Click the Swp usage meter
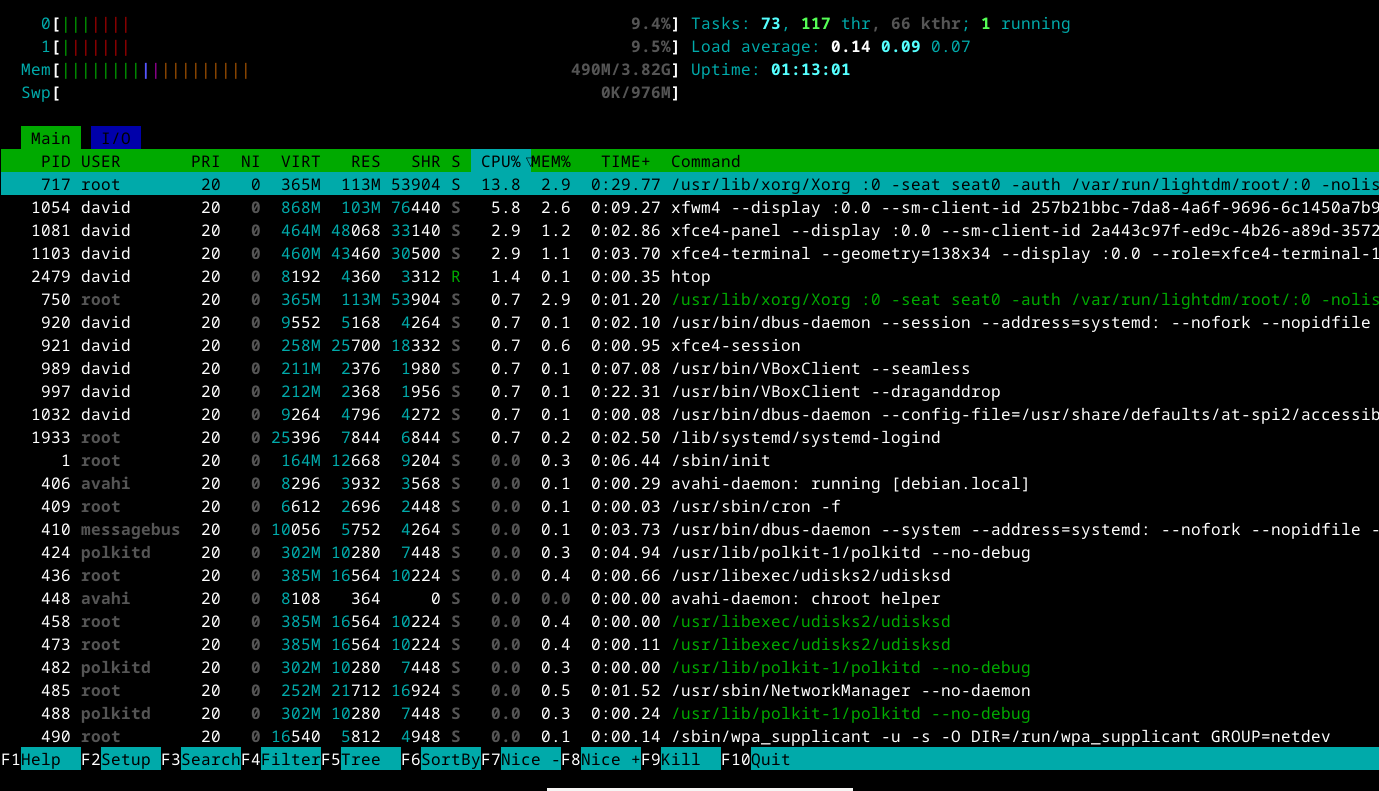The width and height of the screenshot is (1379, 791). click(350, 93)
